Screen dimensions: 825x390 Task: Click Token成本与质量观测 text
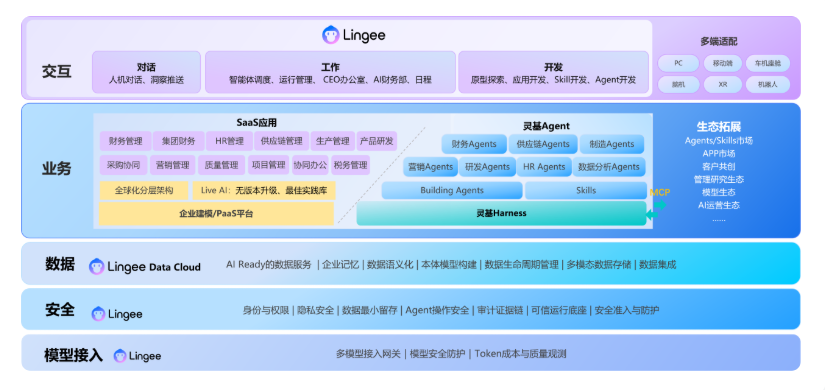tap(520, 354)
